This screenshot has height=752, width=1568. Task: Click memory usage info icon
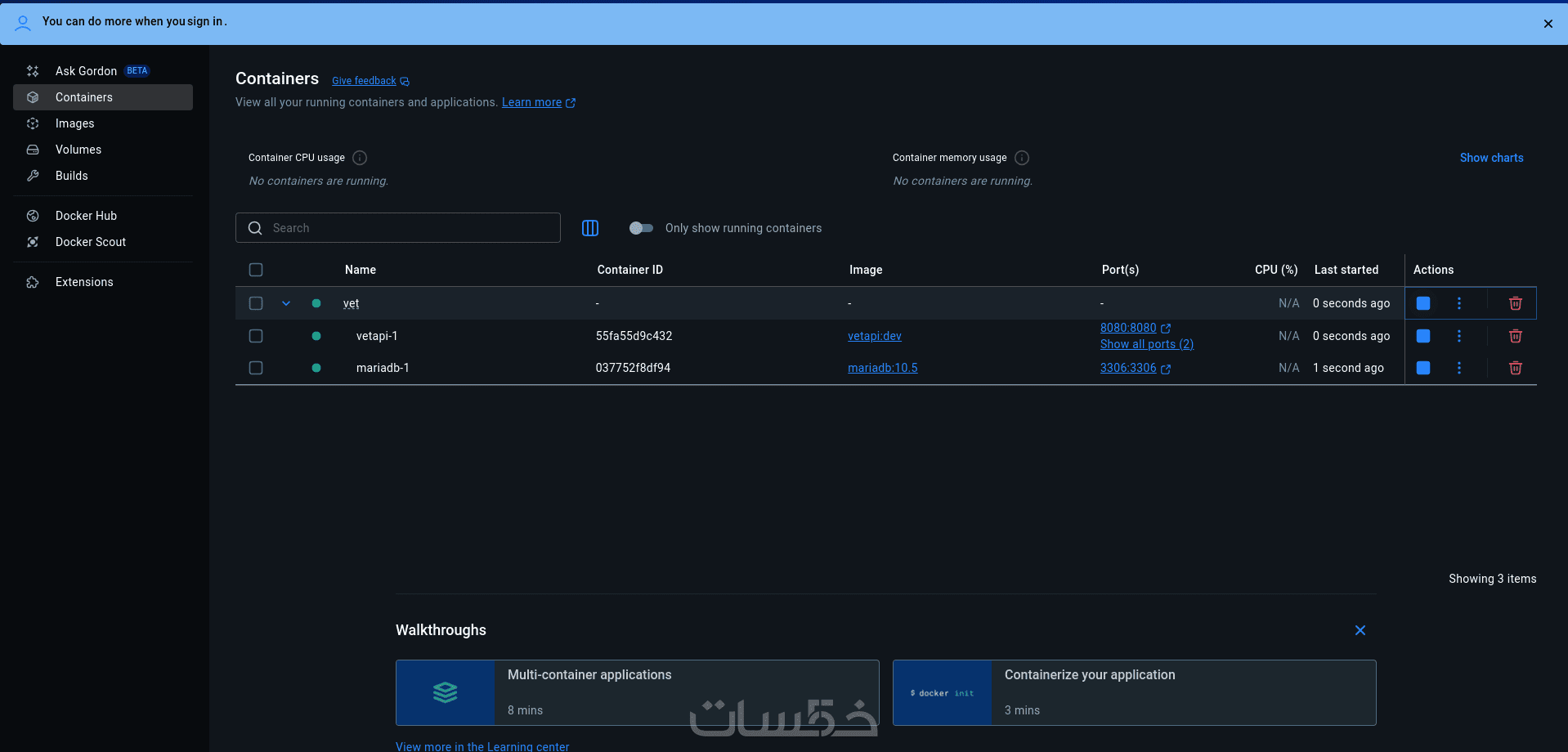(x=1022, y=158)
